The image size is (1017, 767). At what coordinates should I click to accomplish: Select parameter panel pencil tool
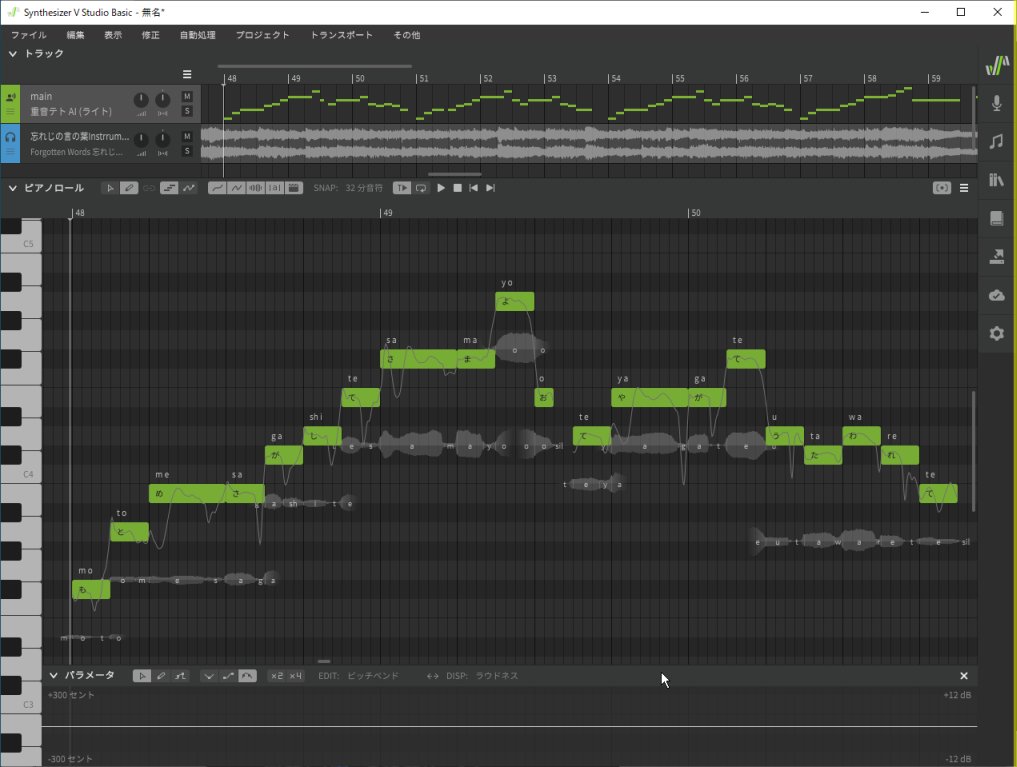161,676
